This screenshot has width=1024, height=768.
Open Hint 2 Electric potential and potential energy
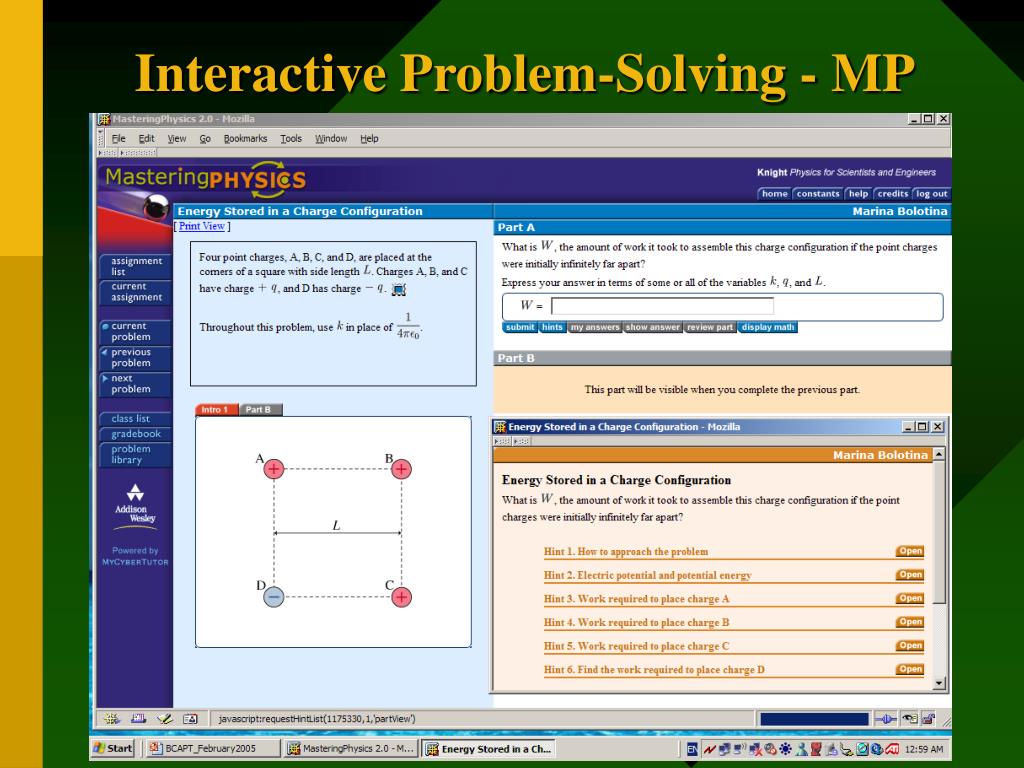pos(910,575)
